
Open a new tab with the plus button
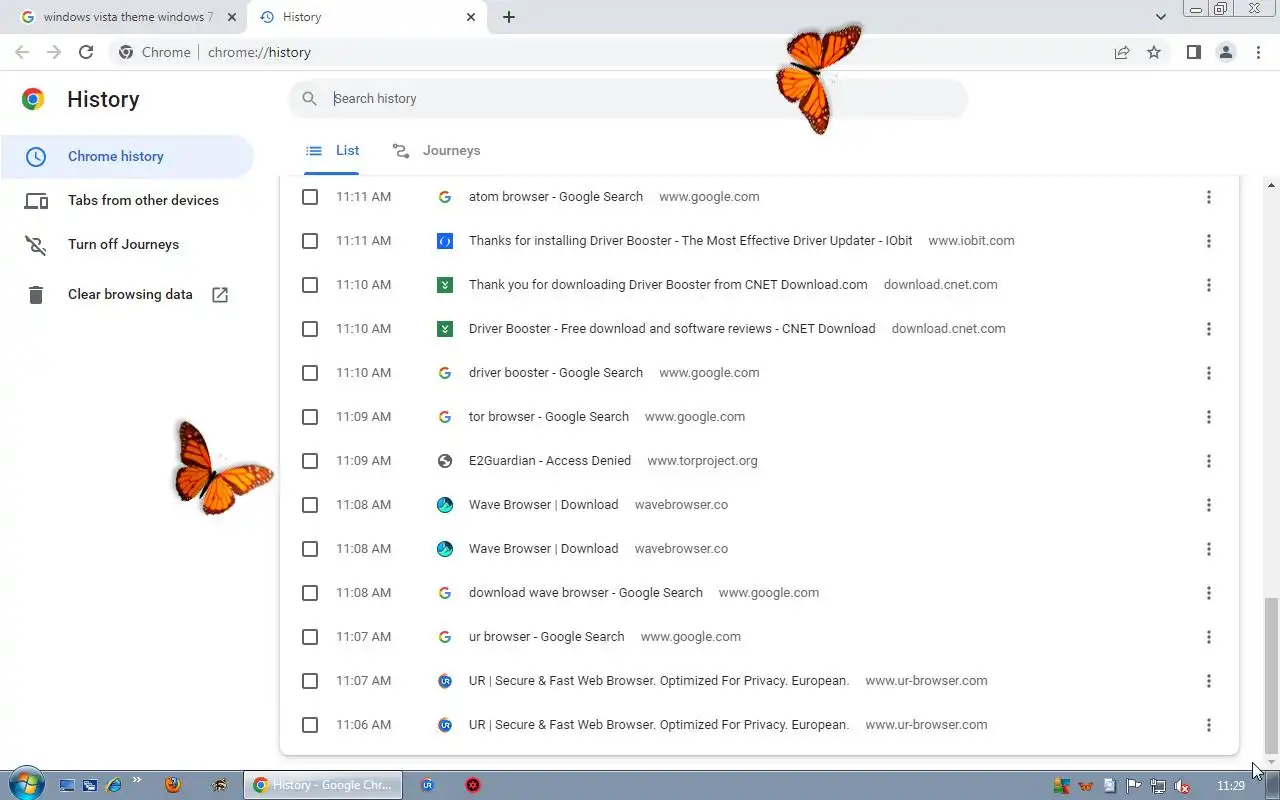[508, 17]
